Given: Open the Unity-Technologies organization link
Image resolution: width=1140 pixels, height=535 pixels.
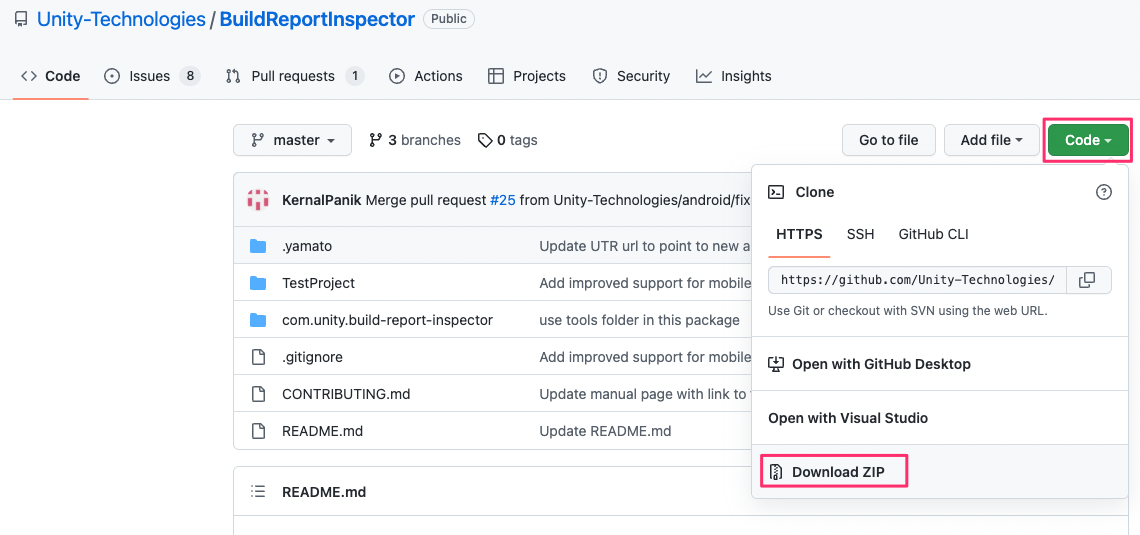Looking at the screenshot, I should 121,20.
